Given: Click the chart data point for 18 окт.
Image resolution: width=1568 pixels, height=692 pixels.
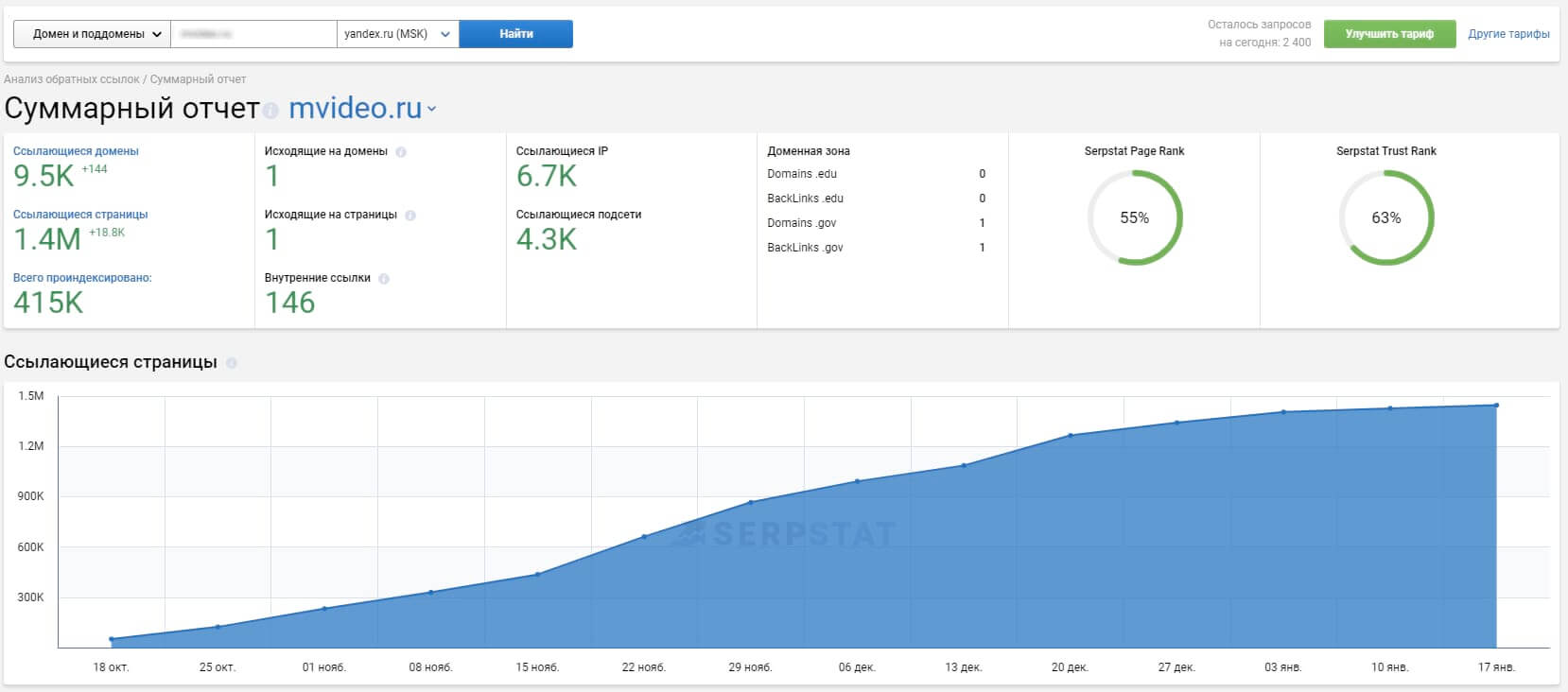Looking at the screenshot, I should tap(112, 639).
